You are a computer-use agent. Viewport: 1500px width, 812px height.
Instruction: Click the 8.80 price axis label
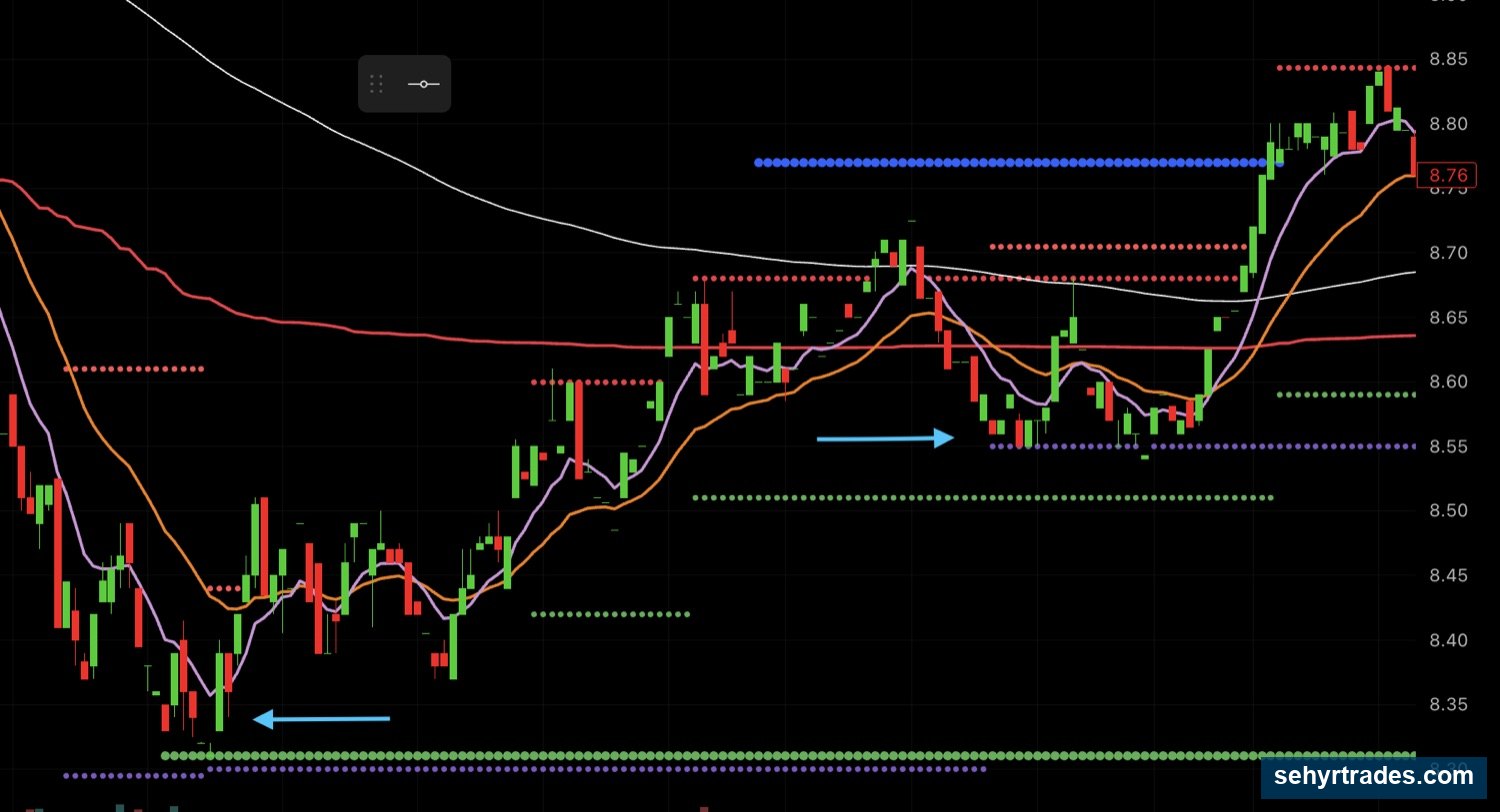[x=1448, y=124]
